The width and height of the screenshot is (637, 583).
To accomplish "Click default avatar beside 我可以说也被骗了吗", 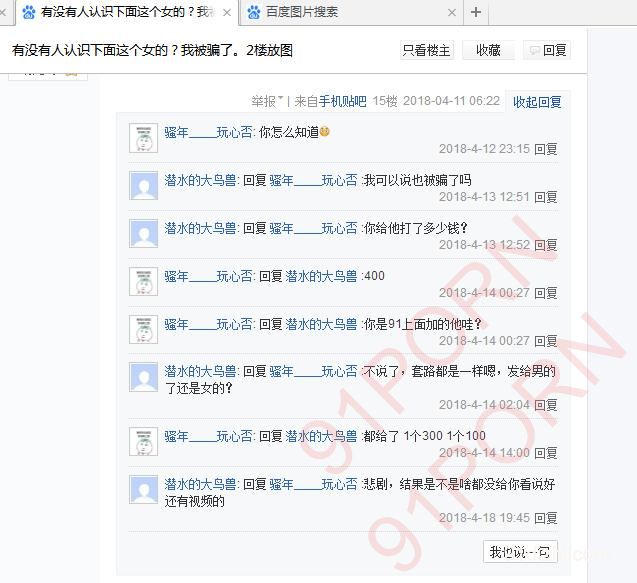I will [x=143, y=186].
